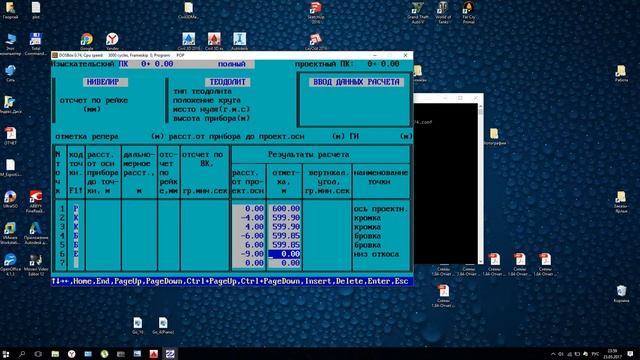Open the Сеть network icon
Image resolution: width=640 pixels, height=360 pixels.
[x=10, y=73]
